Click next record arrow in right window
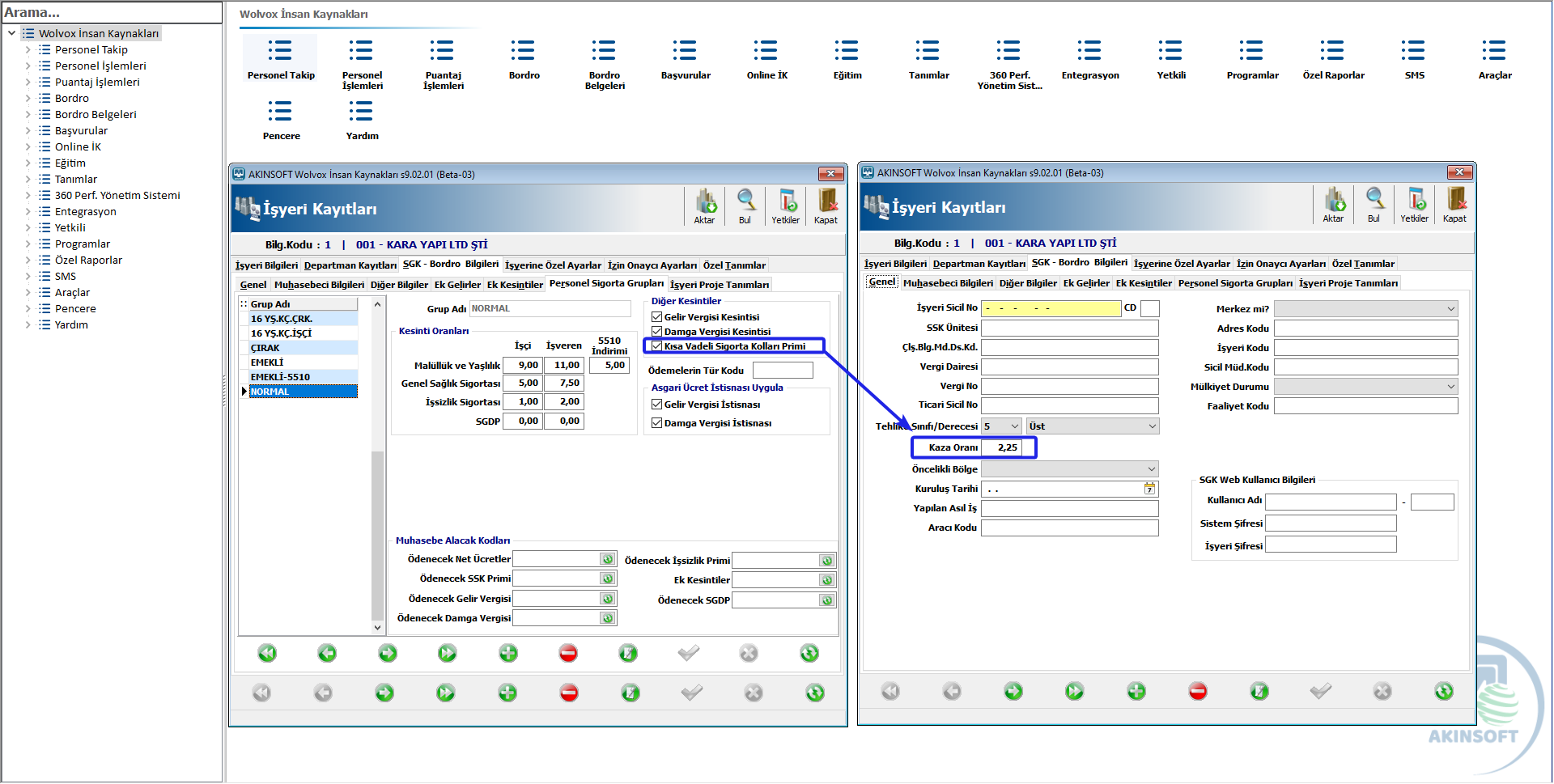This screenshot has width=1554, height=784. [1013, 691]
